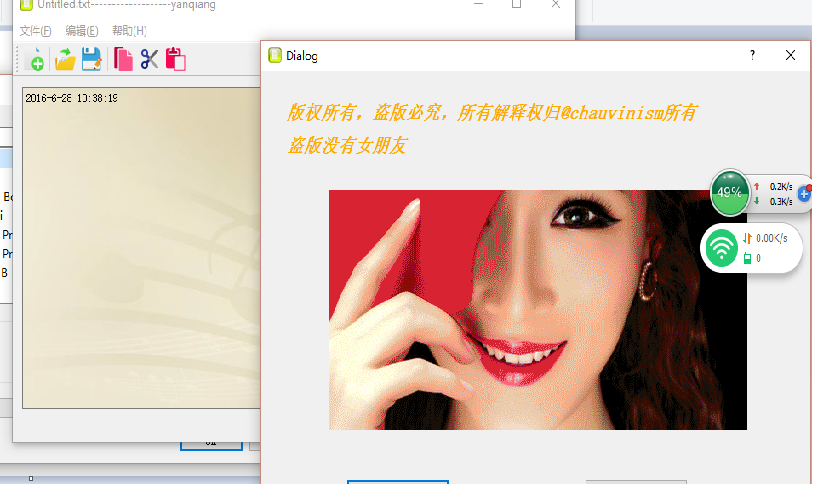
Task: Click the 0.00K/s network speed reading
Action: [771, 238]
